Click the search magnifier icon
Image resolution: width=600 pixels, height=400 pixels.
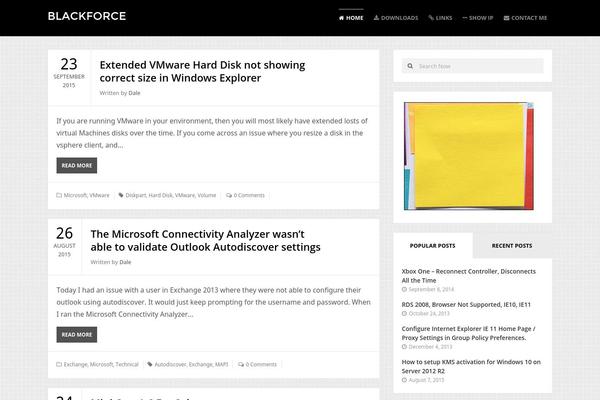pyautogui.click(x=409, y=66)
